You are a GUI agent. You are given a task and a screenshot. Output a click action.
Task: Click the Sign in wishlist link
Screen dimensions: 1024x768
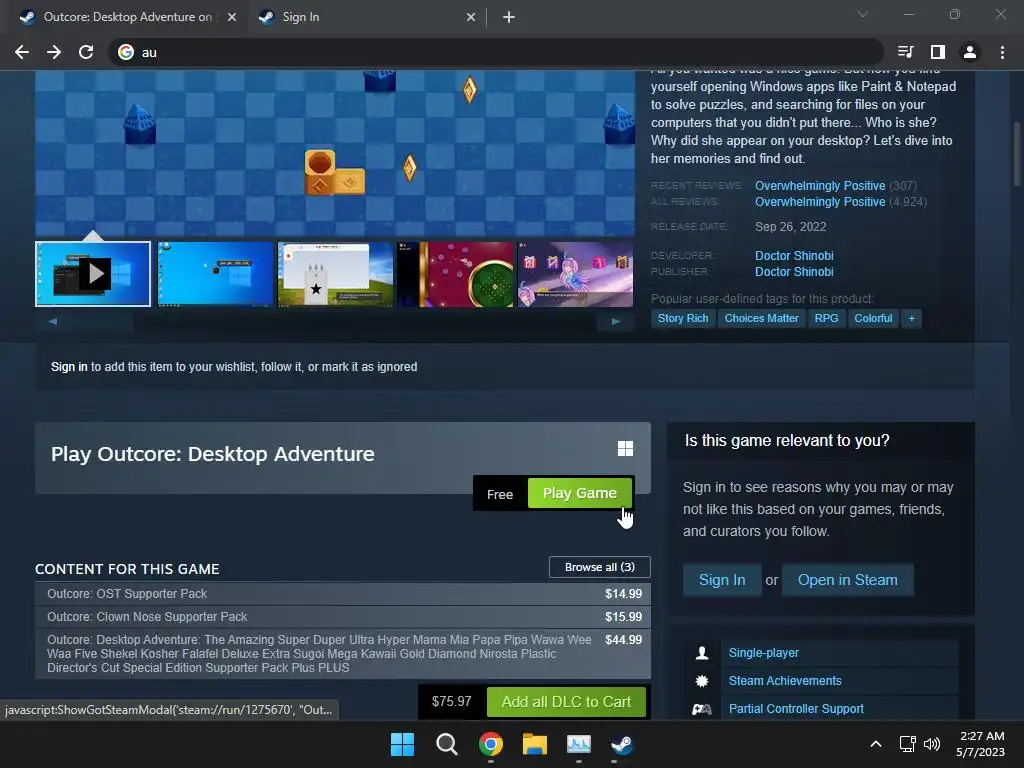coord(69,367)
